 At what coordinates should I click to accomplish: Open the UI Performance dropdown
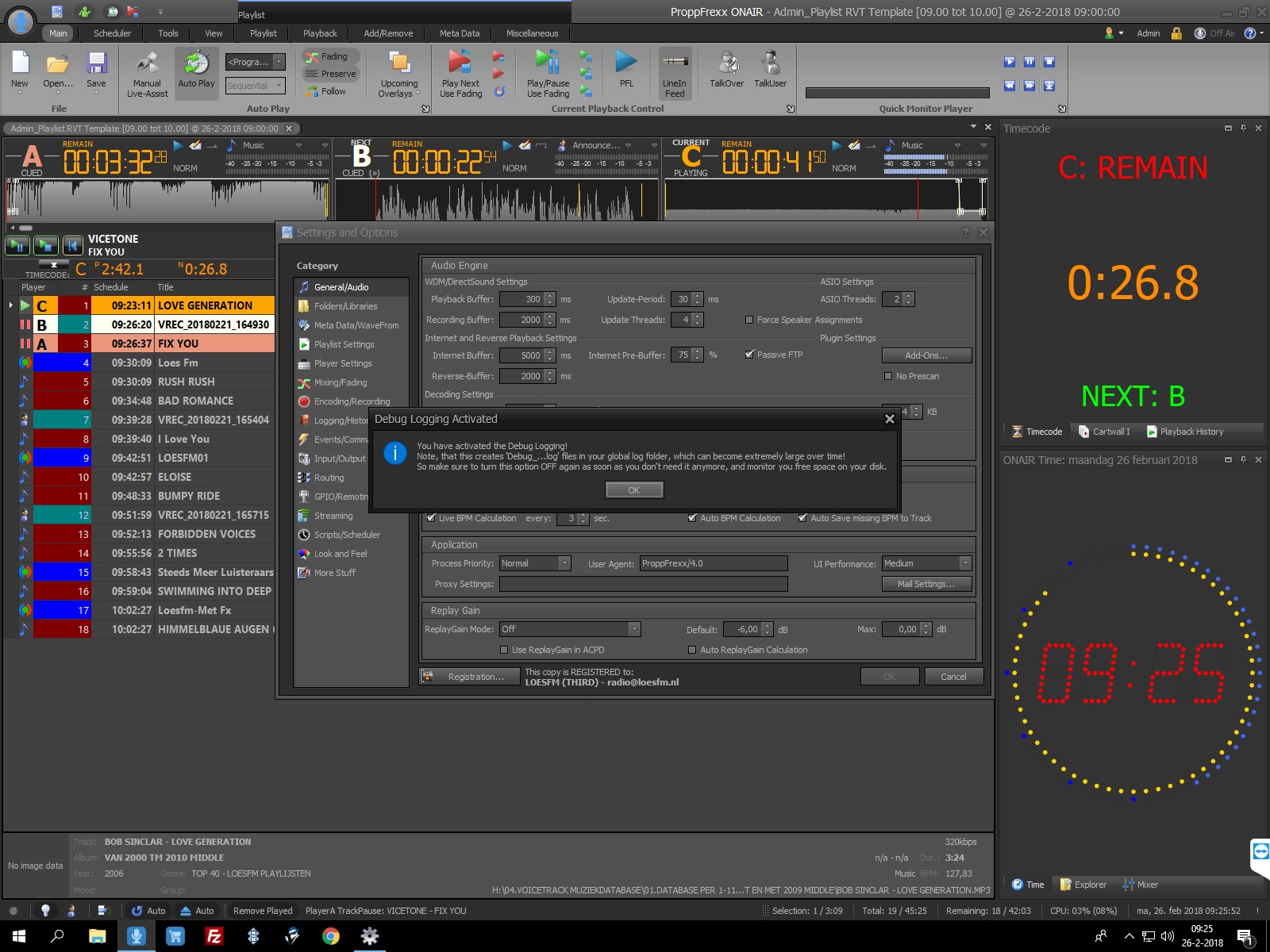[x=965, y=563]
